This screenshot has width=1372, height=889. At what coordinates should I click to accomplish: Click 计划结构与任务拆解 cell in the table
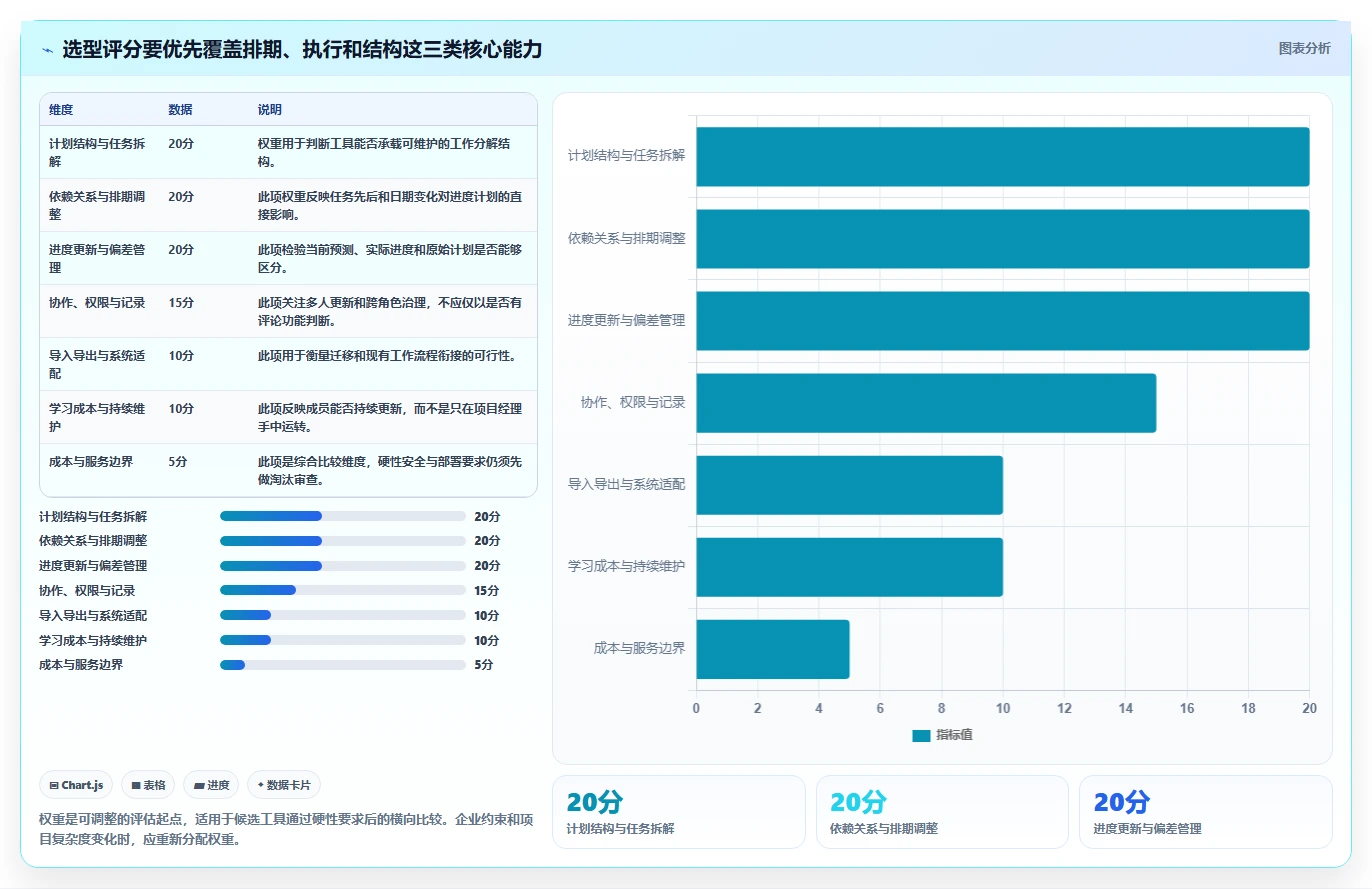97,152
